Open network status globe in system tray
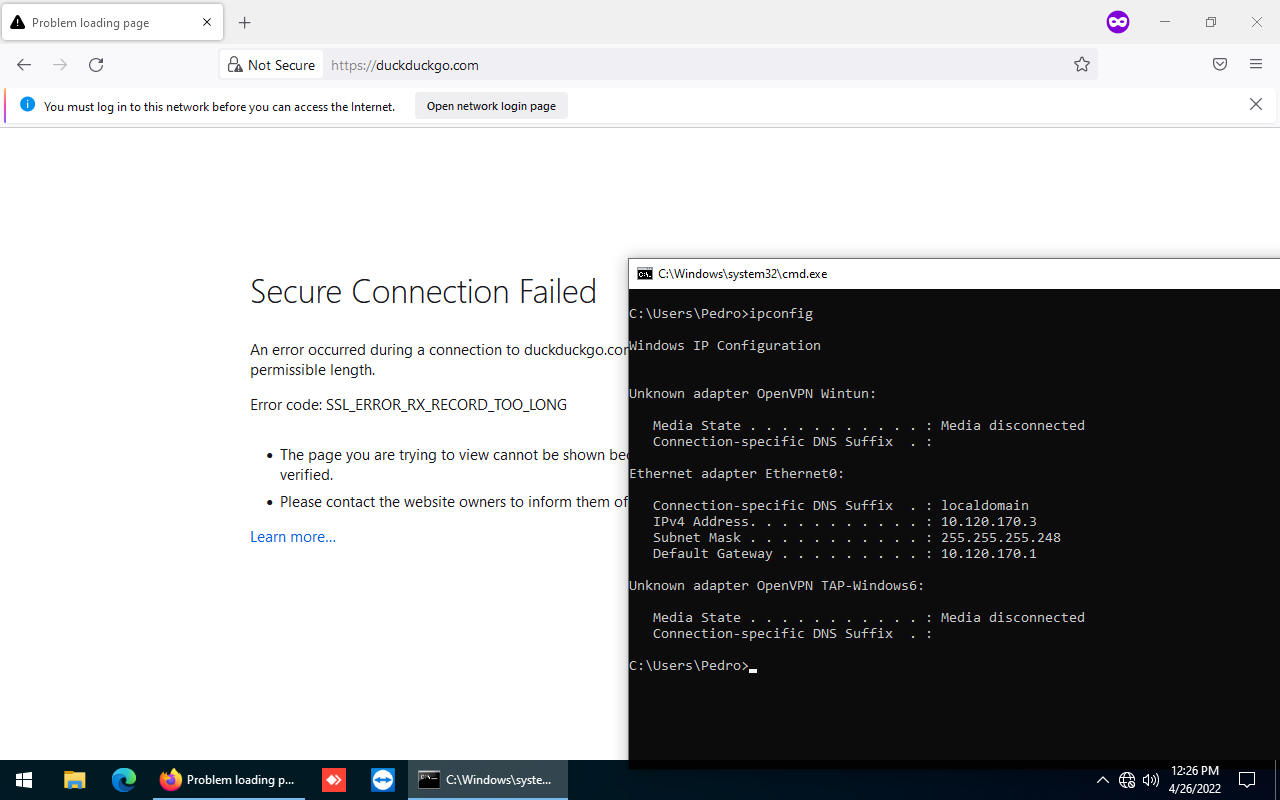Screen dimensions: 1280x800 pos(1126,780)
